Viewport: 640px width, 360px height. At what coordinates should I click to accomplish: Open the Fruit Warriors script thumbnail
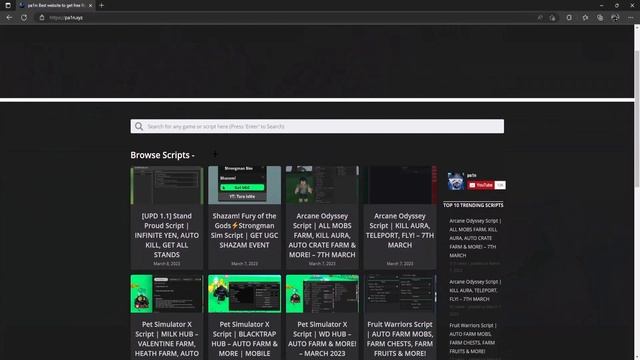pos(400,293)
